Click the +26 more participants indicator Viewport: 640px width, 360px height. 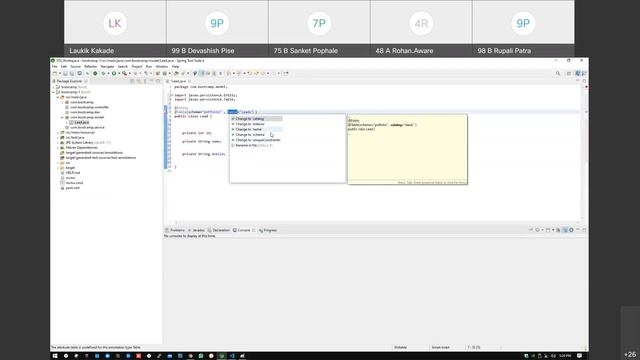click(x=630, y=354)
